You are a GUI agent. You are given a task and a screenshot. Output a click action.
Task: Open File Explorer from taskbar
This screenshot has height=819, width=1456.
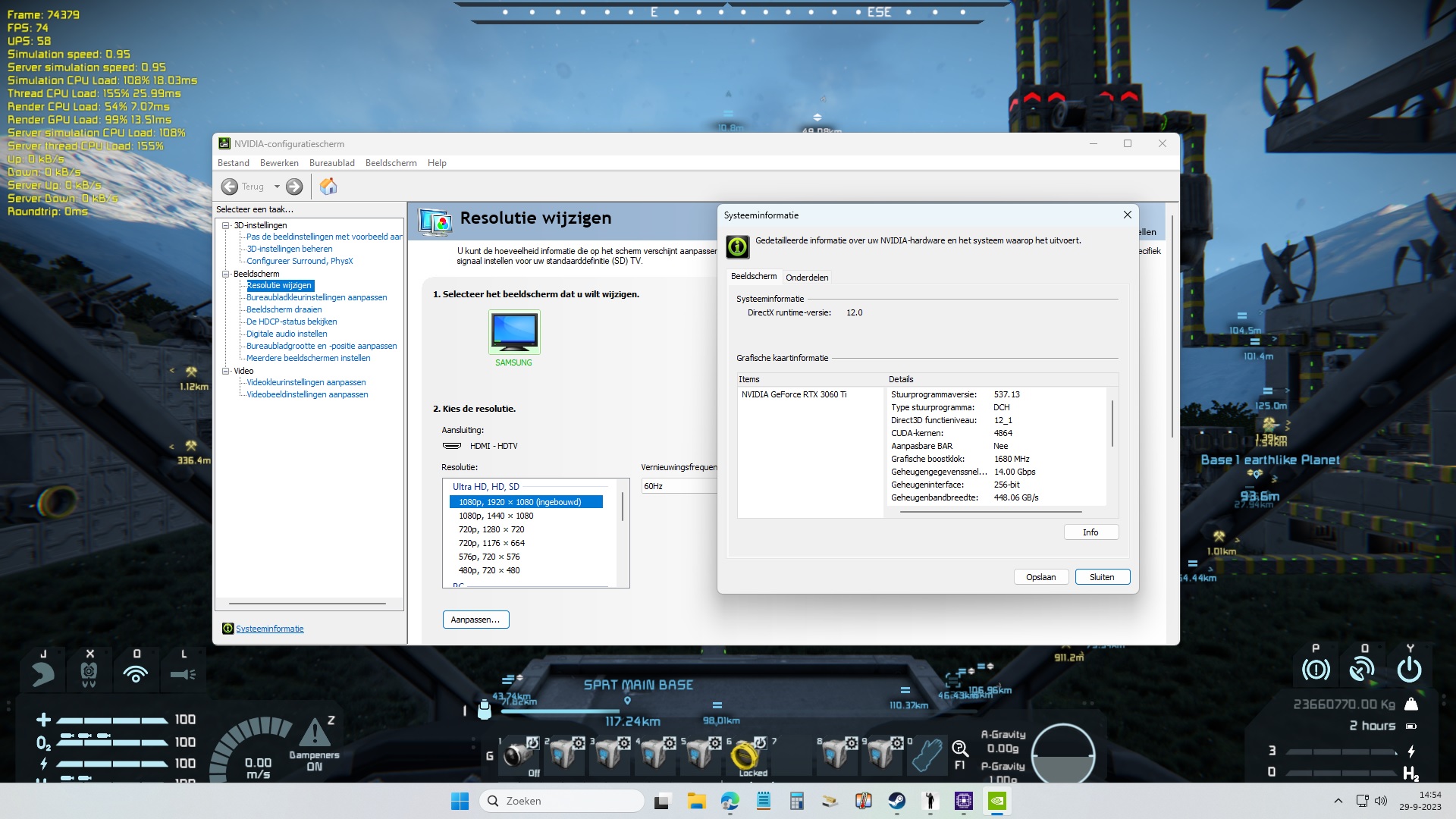pos(696,801)
